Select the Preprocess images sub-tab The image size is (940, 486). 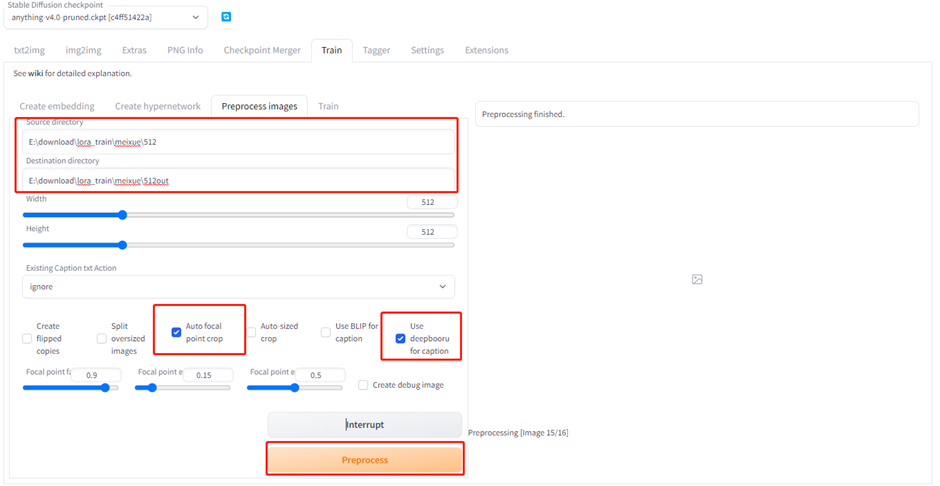(259, 106)
